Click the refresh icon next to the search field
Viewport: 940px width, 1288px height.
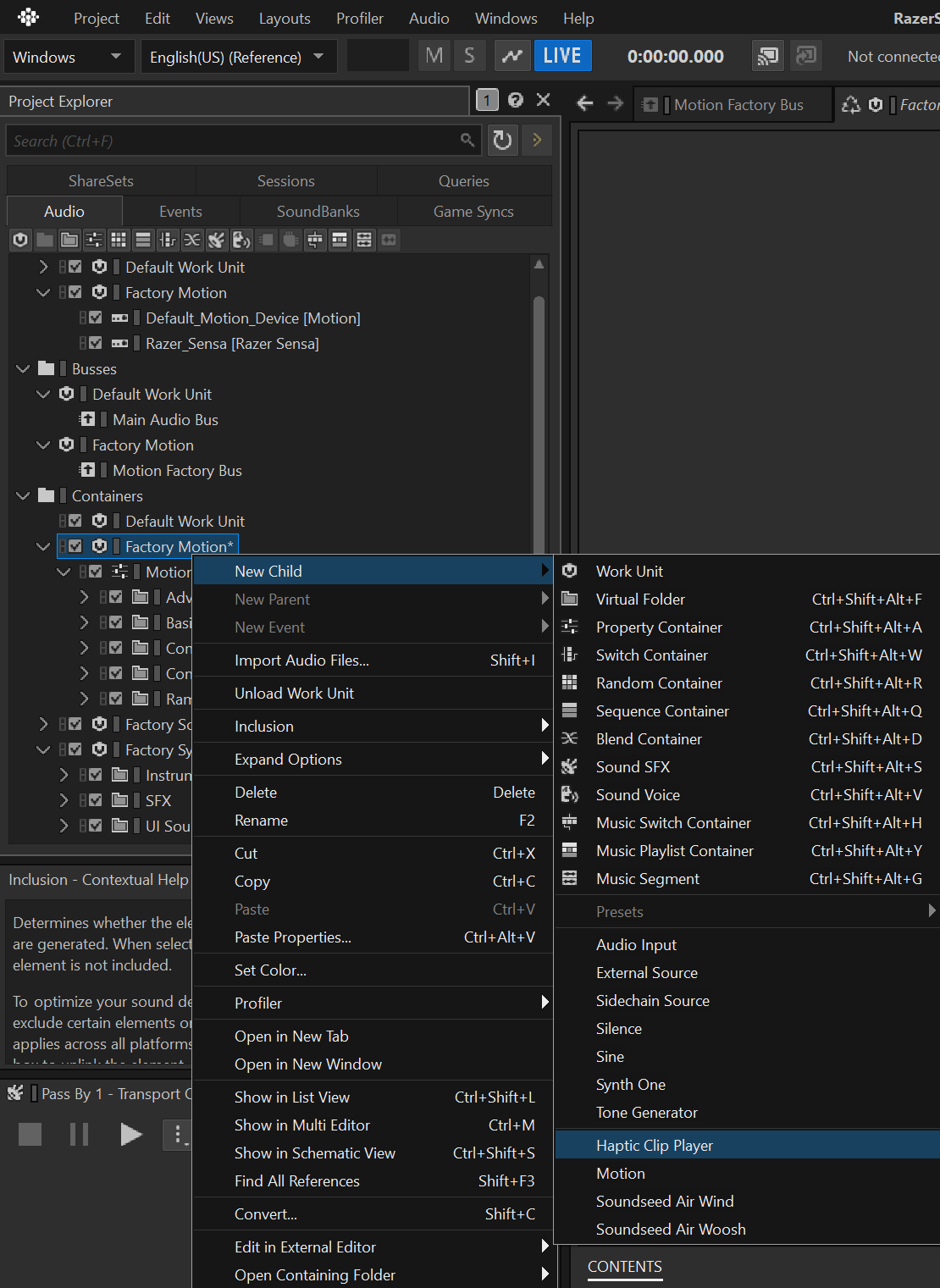(x=503, y=140)
